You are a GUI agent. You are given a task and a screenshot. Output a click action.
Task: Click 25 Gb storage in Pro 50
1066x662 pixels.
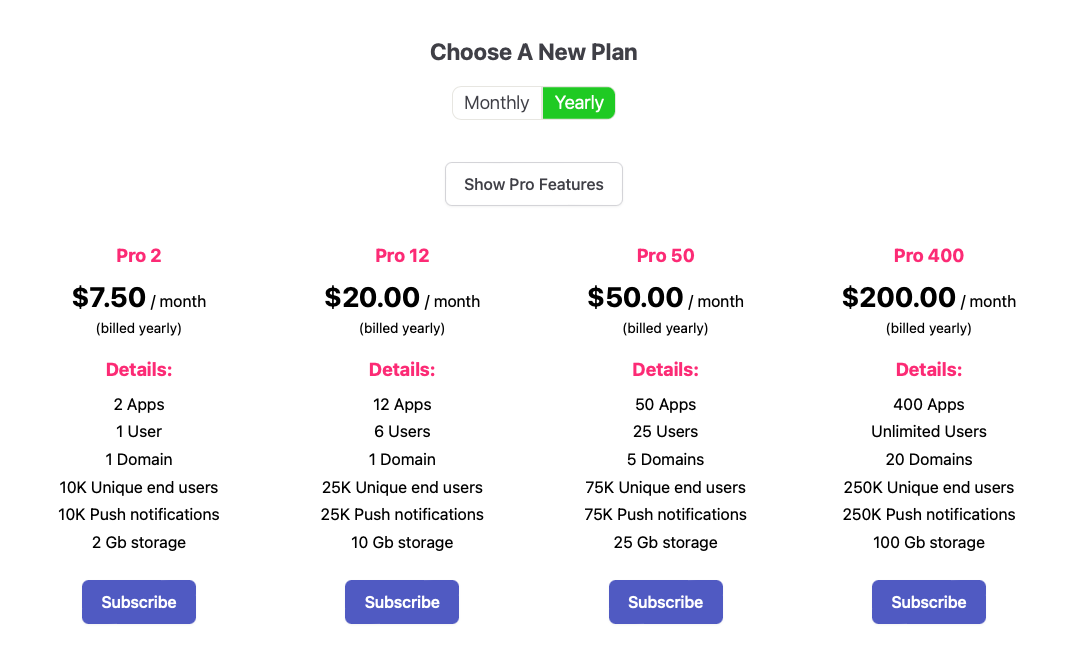[665, 543]
